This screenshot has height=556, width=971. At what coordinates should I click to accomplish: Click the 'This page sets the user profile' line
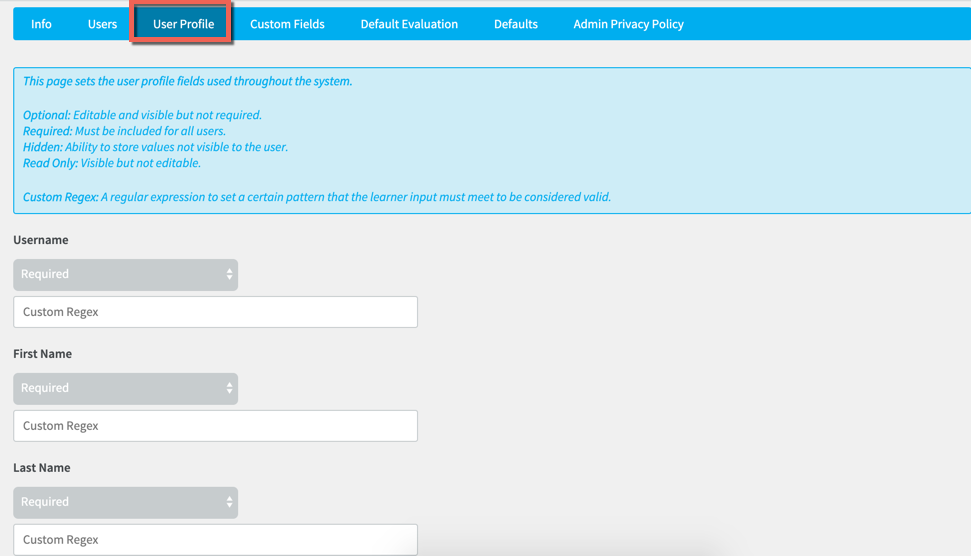(x=188, y=82)
